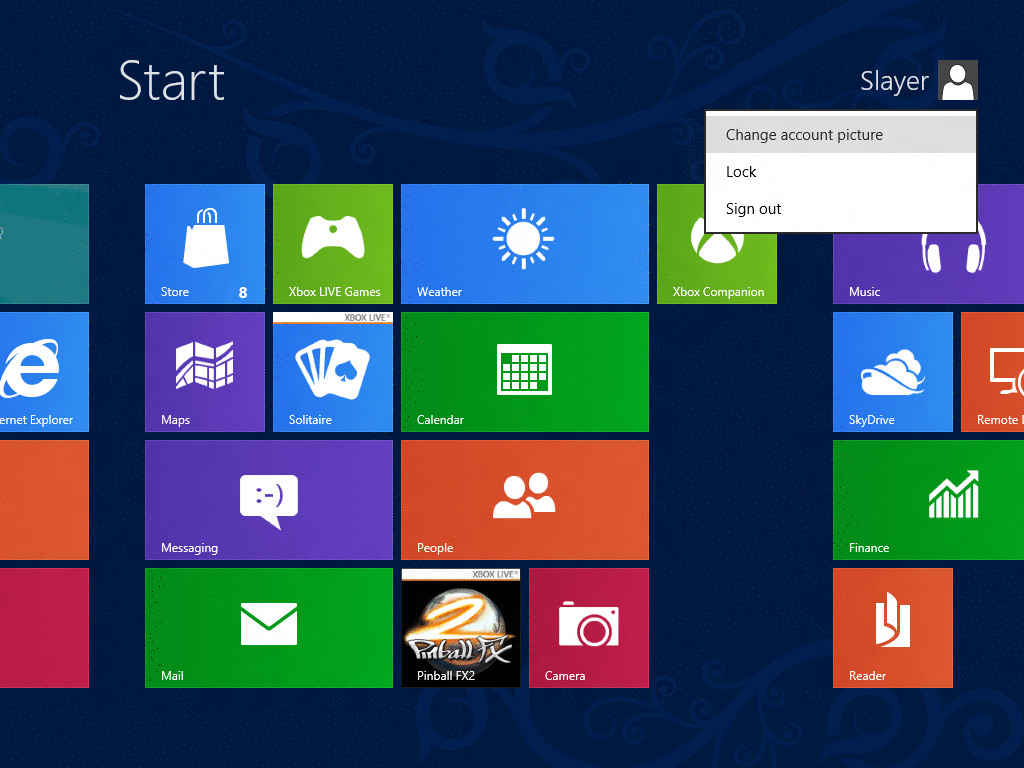Launch Xbox LIVE Games tile
This screenshot has width=1024, height=768.
tap(332, 243)
